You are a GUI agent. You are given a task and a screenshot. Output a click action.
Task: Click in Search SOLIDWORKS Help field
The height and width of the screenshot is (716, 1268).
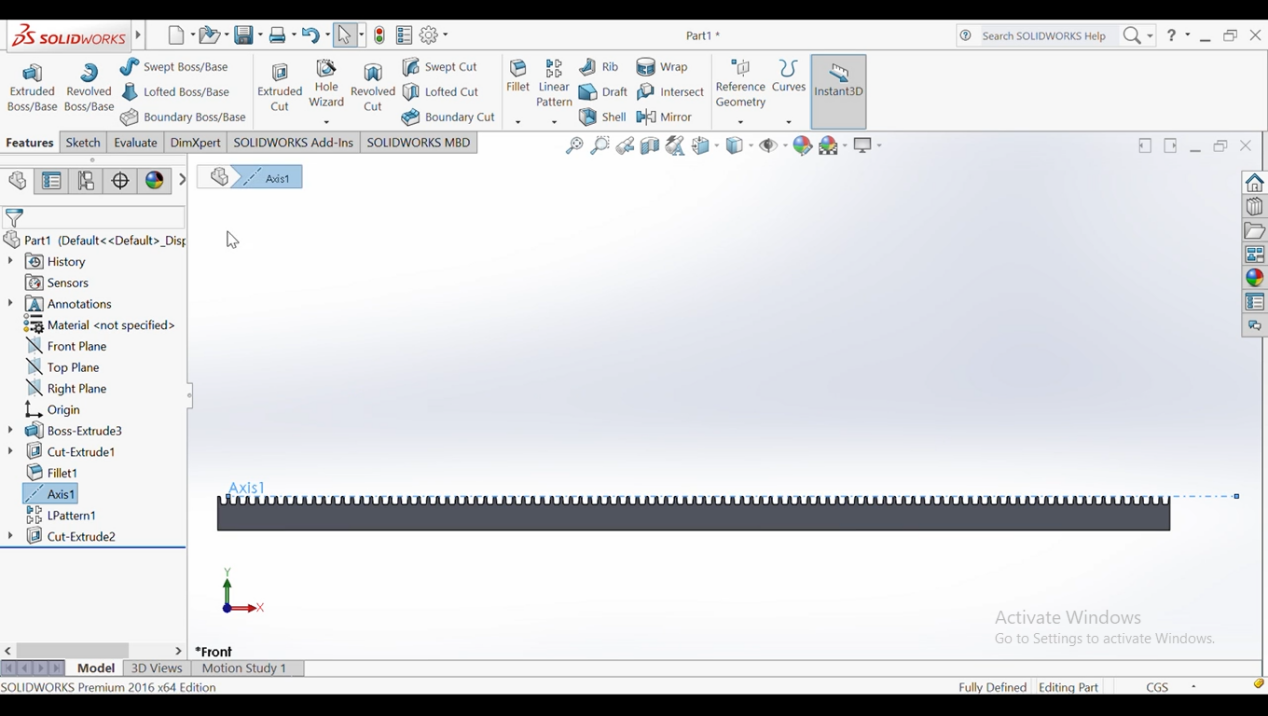[1044, 36]
